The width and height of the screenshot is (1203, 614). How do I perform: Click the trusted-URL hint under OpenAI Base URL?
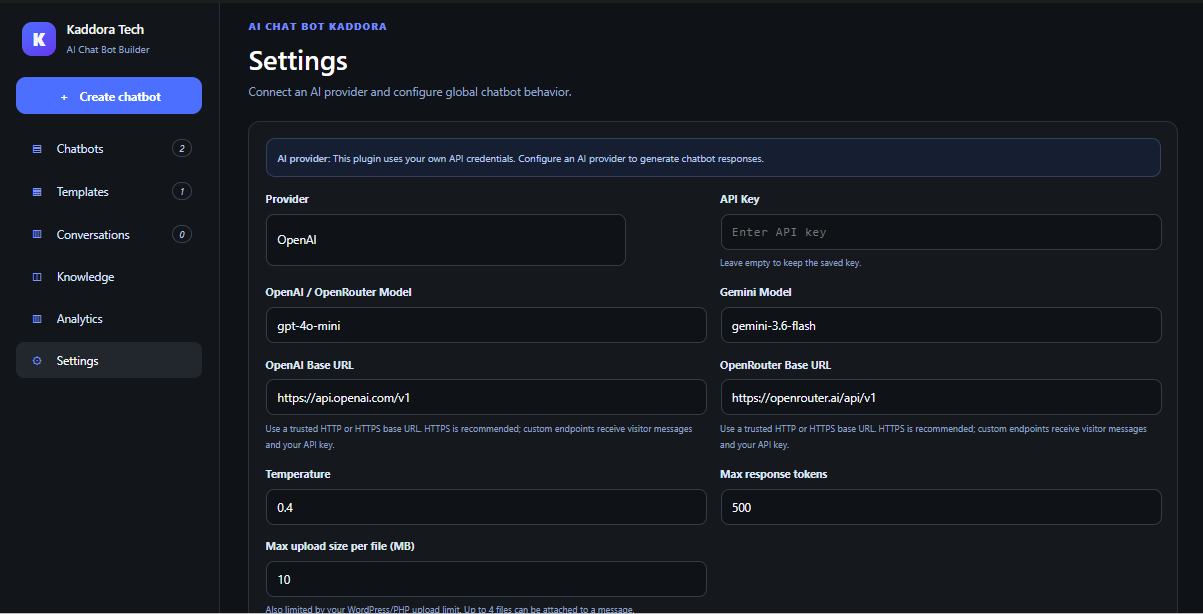pyautogui.click(x=479, y=437)
